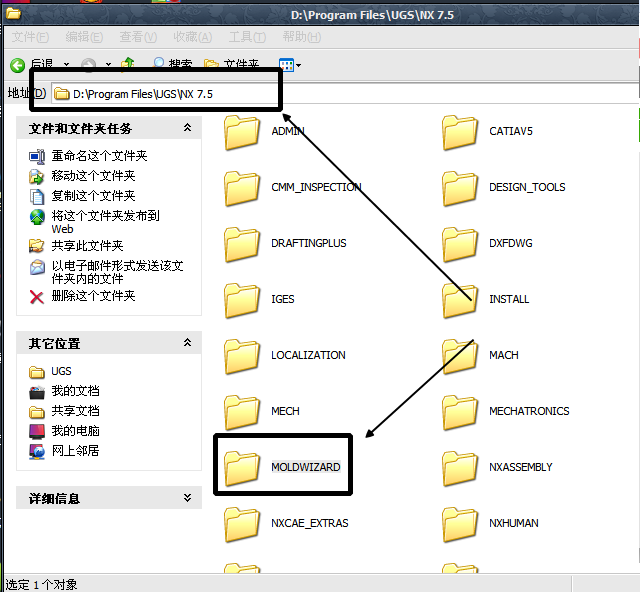Open the 收藏(A) menu

pyautogui.click(x=192, y=37)
